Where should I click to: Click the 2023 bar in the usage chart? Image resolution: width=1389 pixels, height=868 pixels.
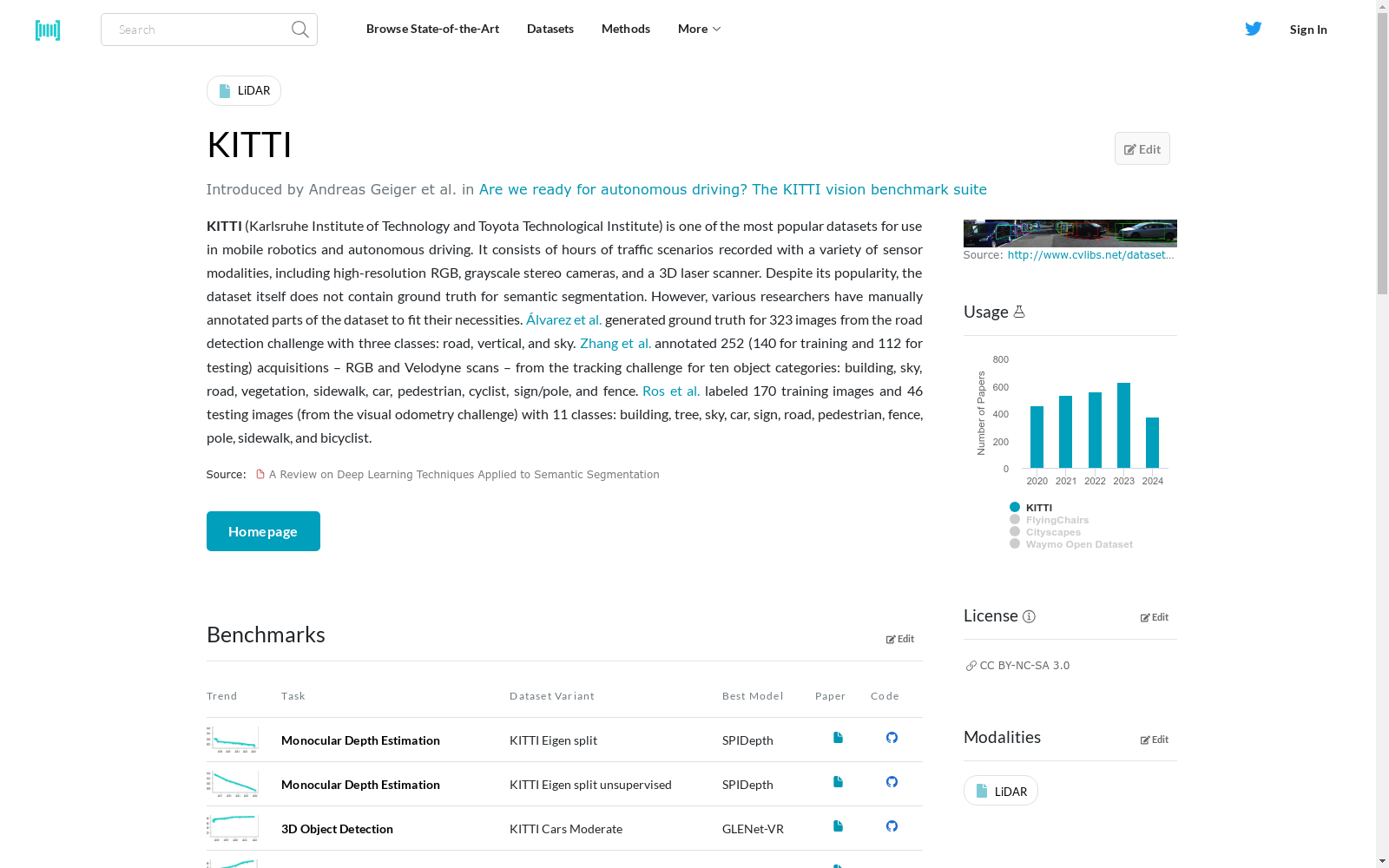pos(1123,425)
